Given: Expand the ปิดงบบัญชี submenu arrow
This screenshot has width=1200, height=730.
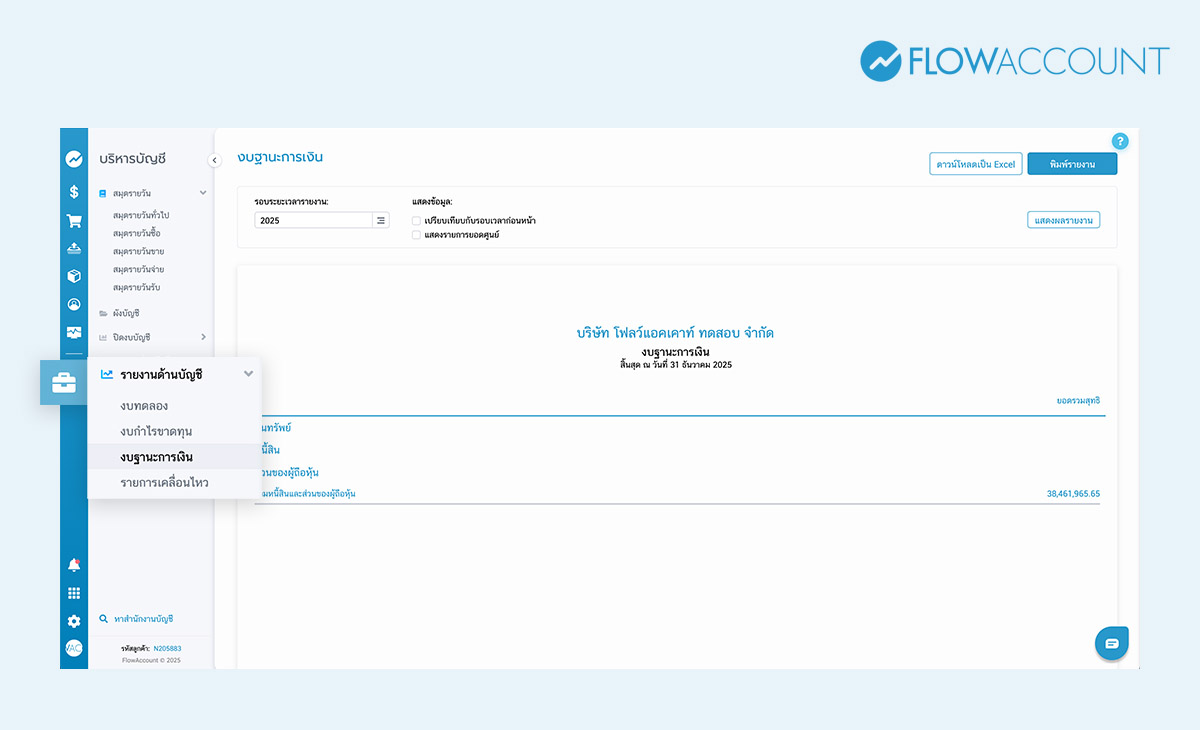Looking at the screenshot, I should click(x=203, y=337).
